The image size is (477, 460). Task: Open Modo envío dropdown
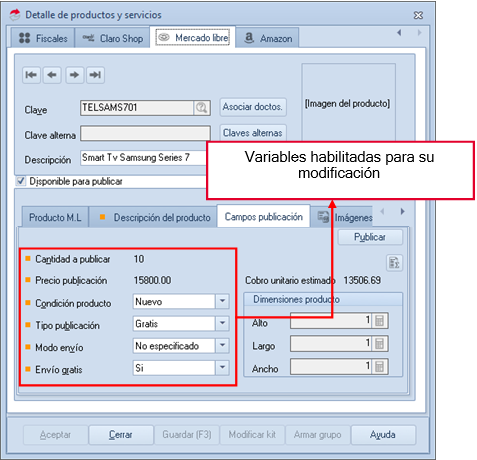(x=222, y=346)
